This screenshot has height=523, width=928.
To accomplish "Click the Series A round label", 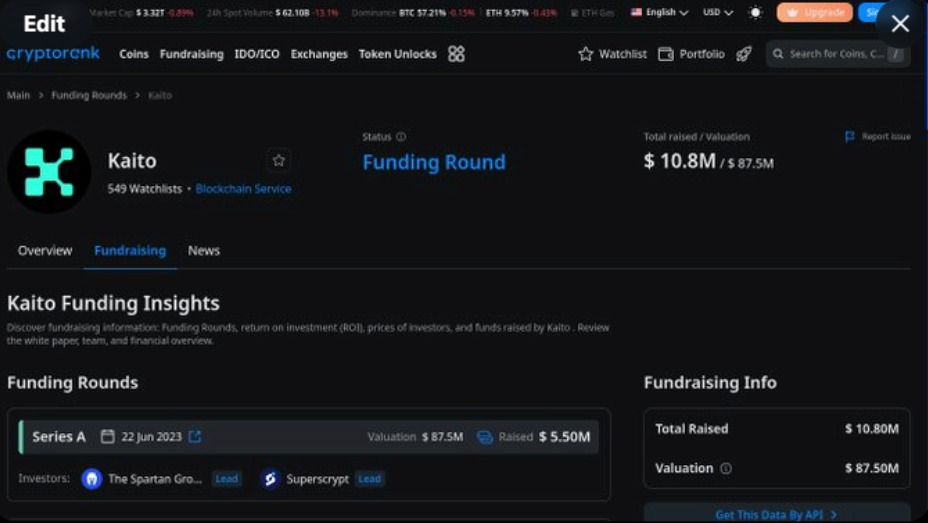I will (x=59, y=437).
